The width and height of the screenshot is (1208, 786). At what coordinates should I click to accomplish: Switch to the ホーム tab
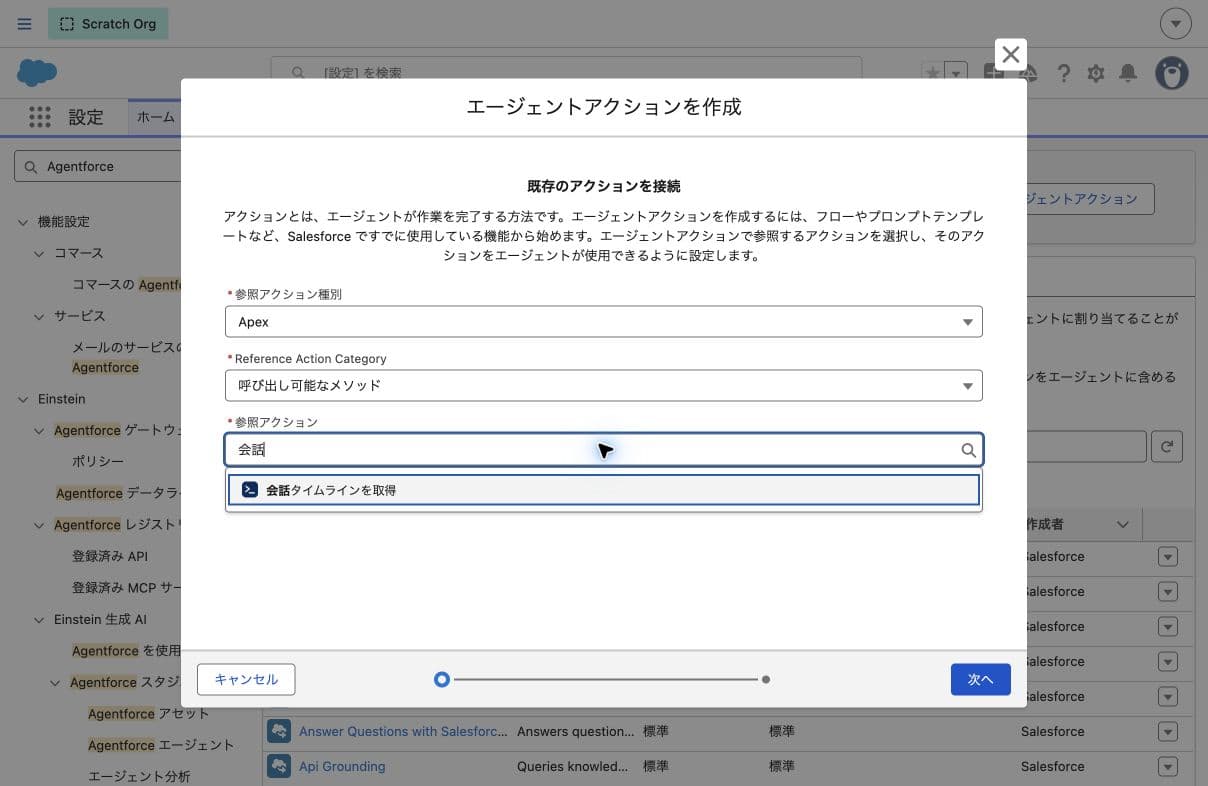(155, 117)
